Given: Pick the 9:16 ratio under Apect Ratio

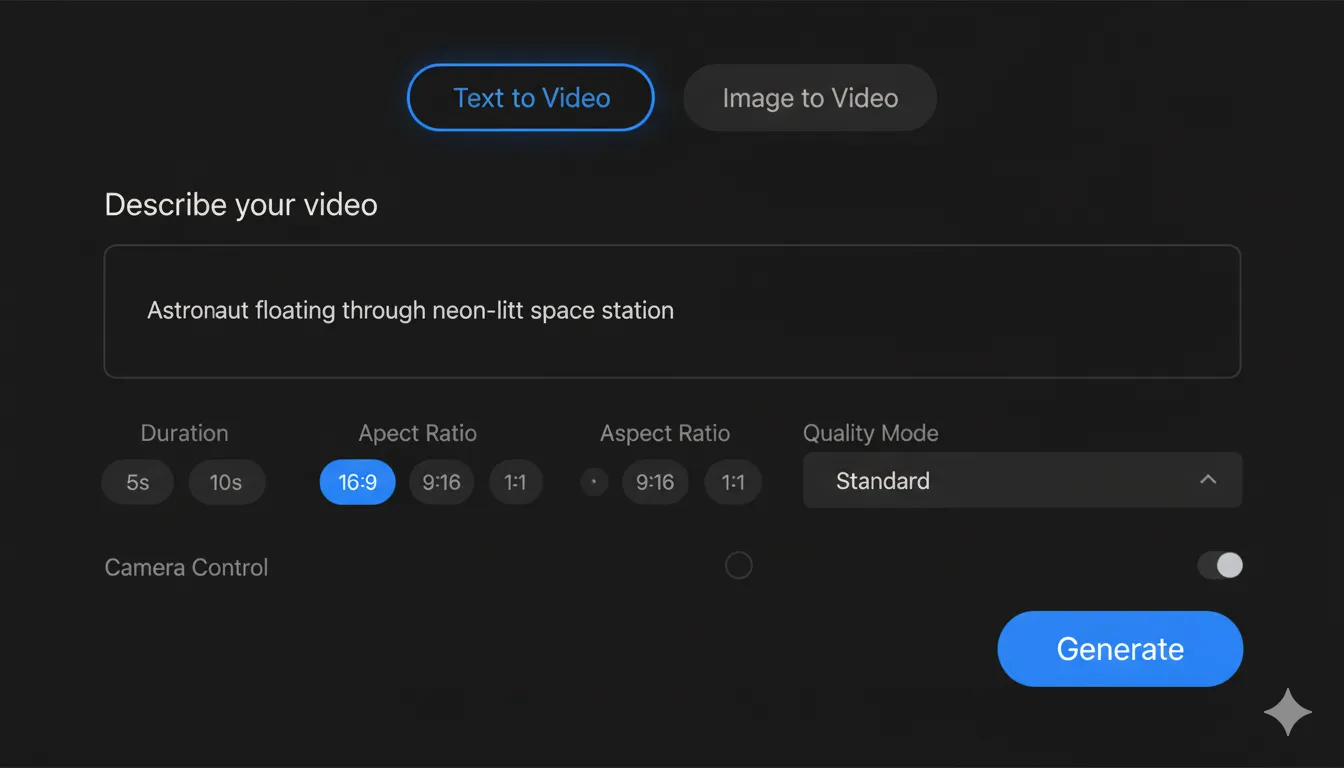Looking at the screenshot, I should coord(441,482).
